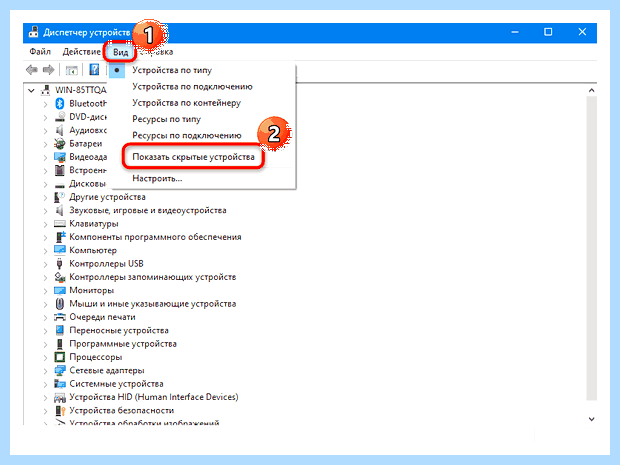Select the Программные устройства row

[123, 344]
